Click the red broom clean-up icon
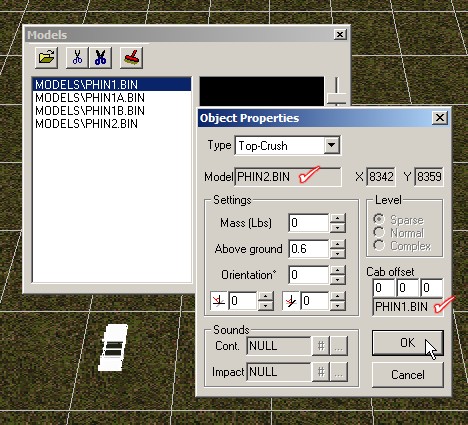The height and width of the screenshot is (425, 468). coord(131,57)
